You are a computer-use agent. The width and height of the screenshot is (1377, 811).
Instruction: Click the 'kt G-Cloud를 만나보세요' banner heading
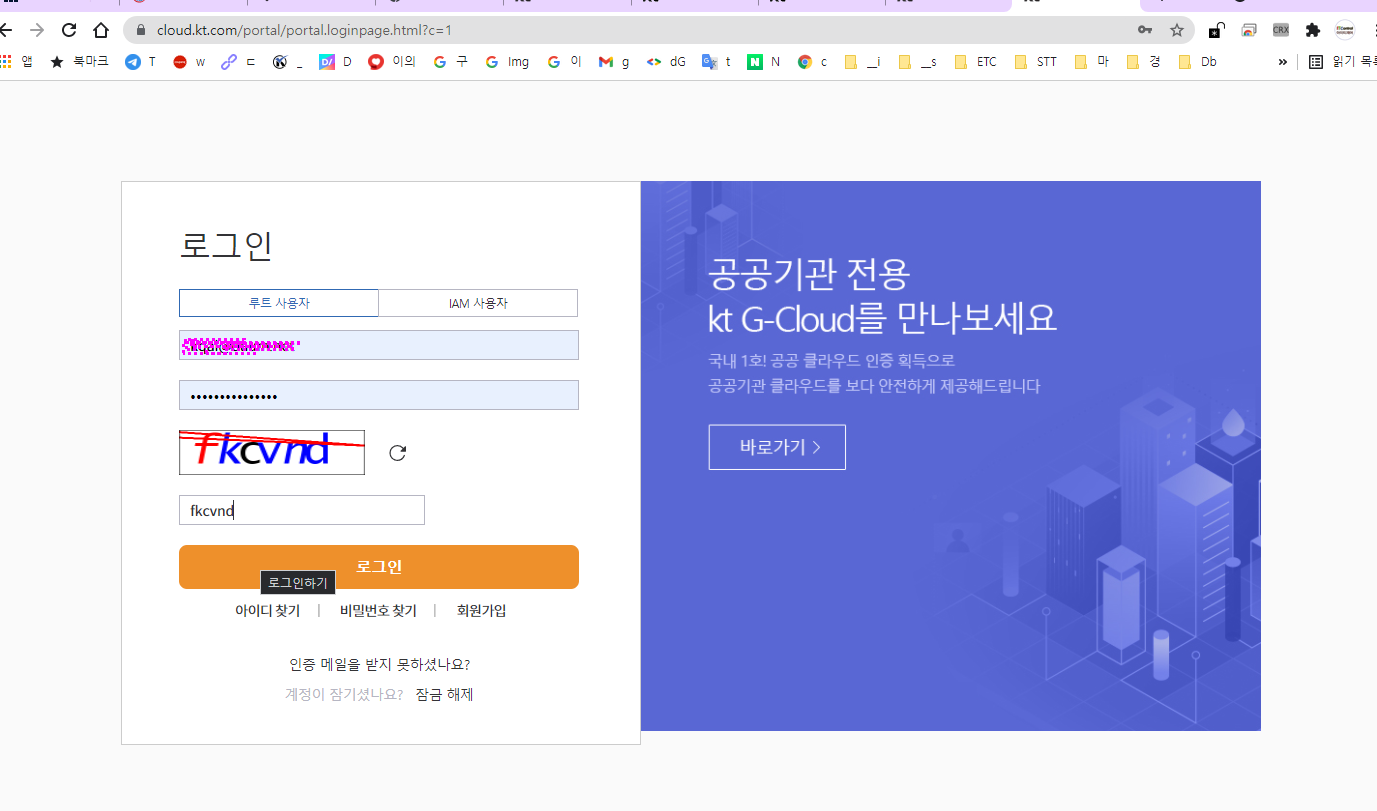click(x=882, y=319)
